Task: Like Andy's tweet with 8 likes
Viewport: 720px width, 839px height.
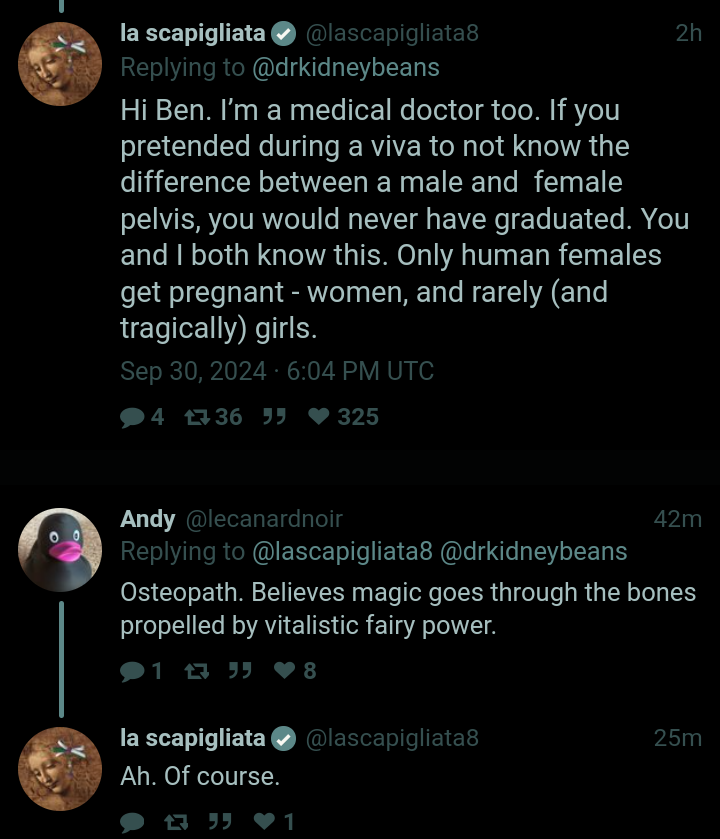Action: pos(285,671)
